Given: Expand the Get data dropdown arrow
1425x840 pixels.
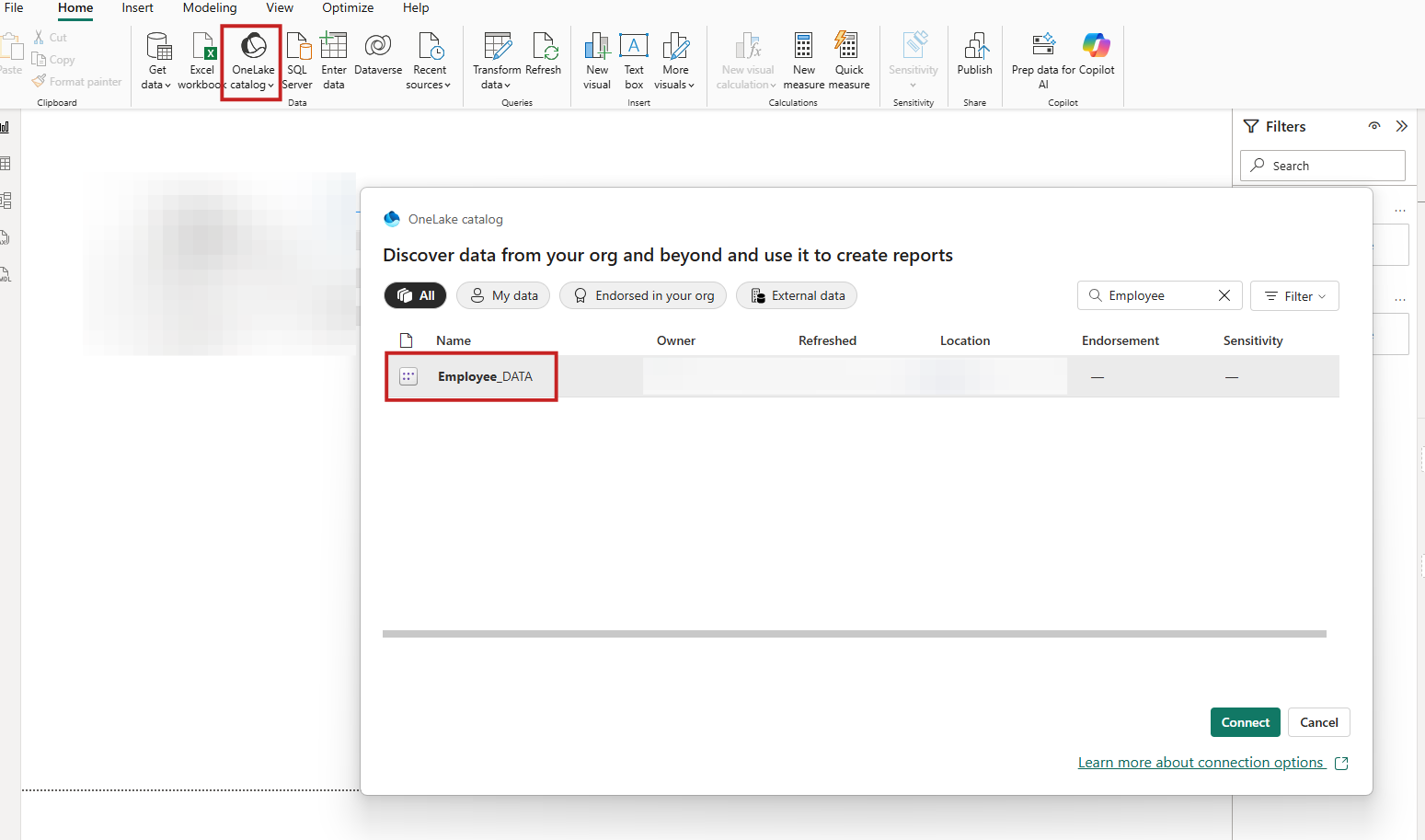Looking at the screenshot, I should coord(167,86).
